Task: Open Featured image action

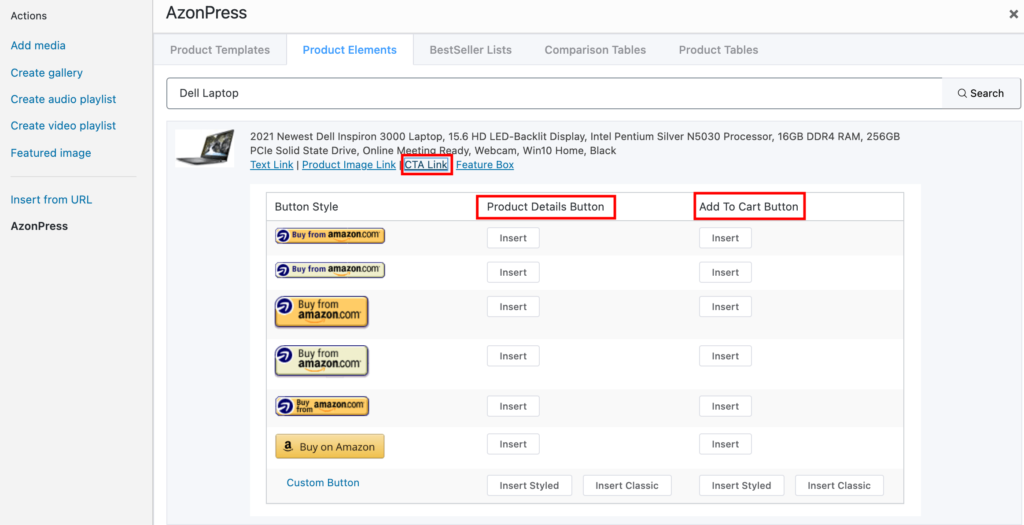Action: (x=51, y=153)
